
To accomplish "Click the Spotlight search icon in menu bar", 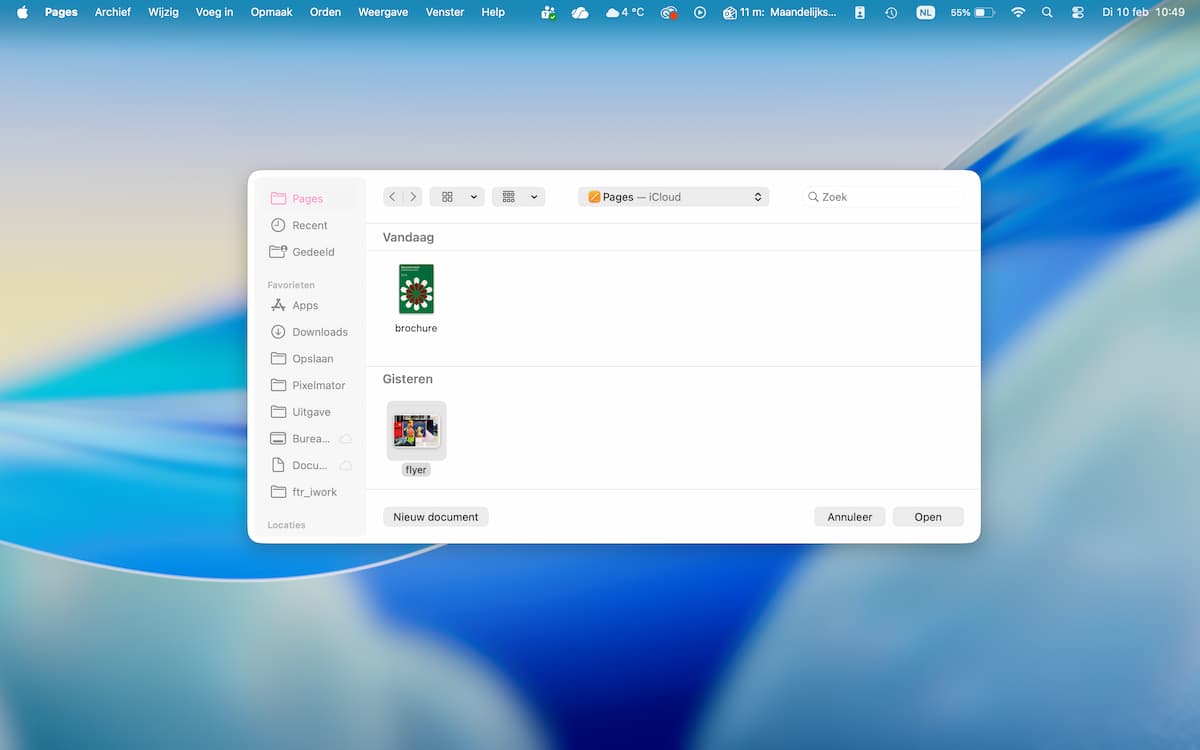I will 1047,13.
